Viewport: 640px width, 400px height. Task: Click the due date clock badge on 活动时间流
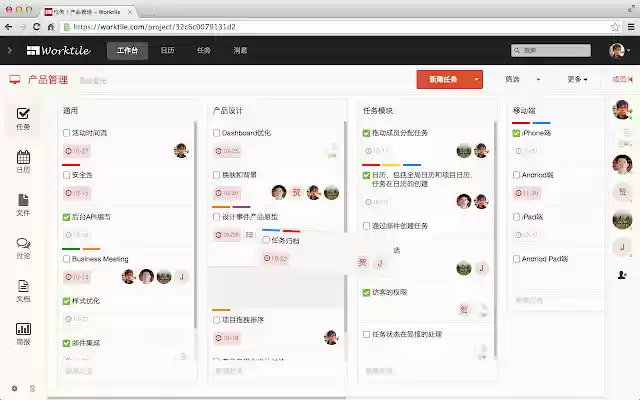tap(76, 151)
